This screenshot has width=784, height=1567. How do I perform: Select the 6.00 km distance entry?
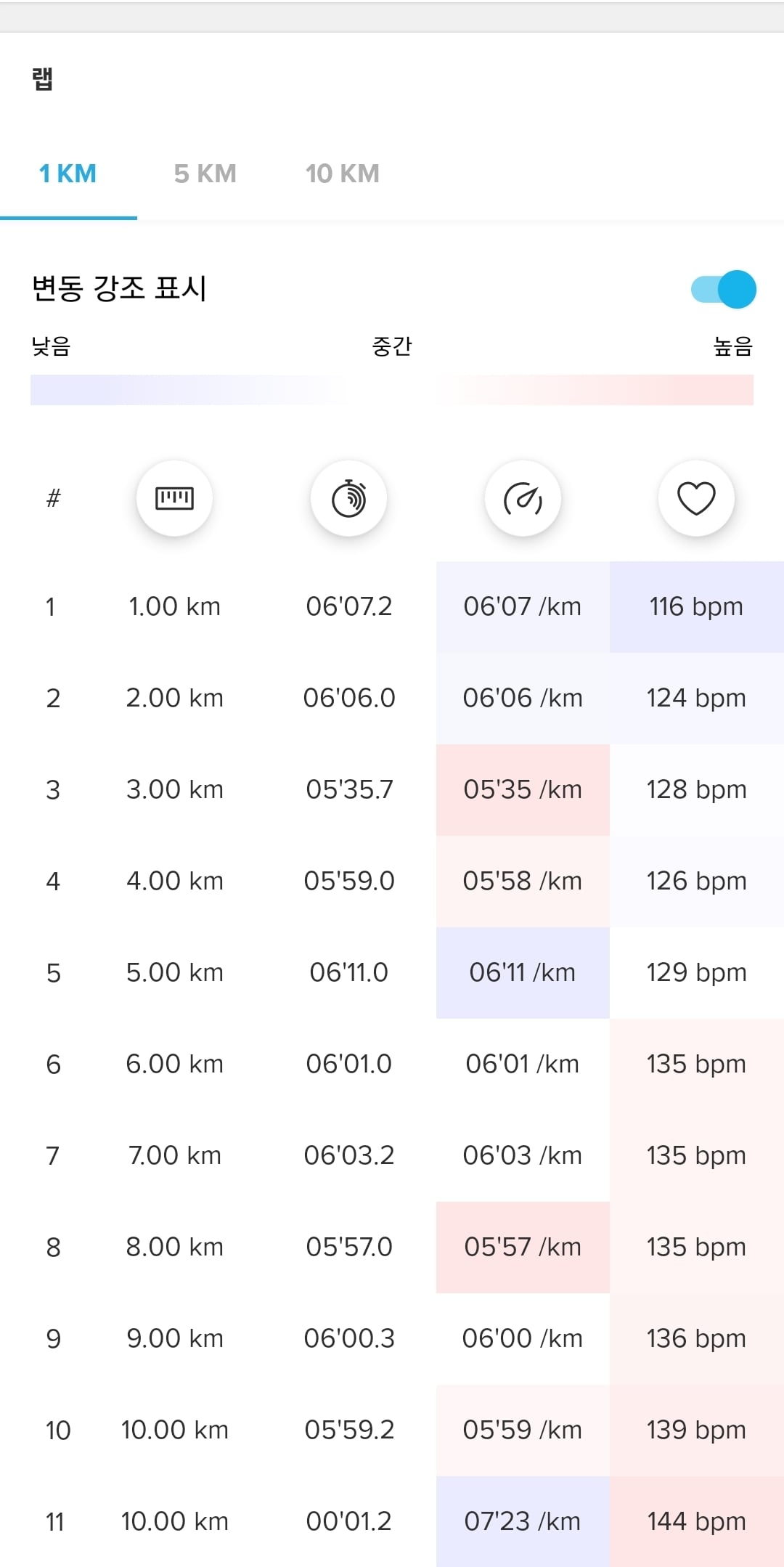pos(175,1064)
